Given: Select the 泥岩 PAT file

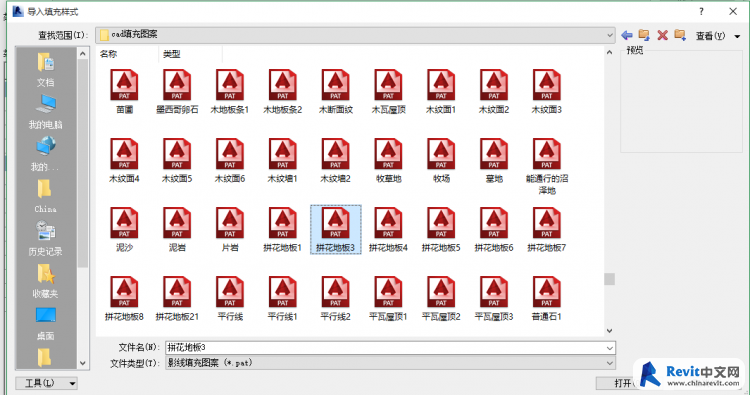Looking at the screenshot, I should [177, 229].
